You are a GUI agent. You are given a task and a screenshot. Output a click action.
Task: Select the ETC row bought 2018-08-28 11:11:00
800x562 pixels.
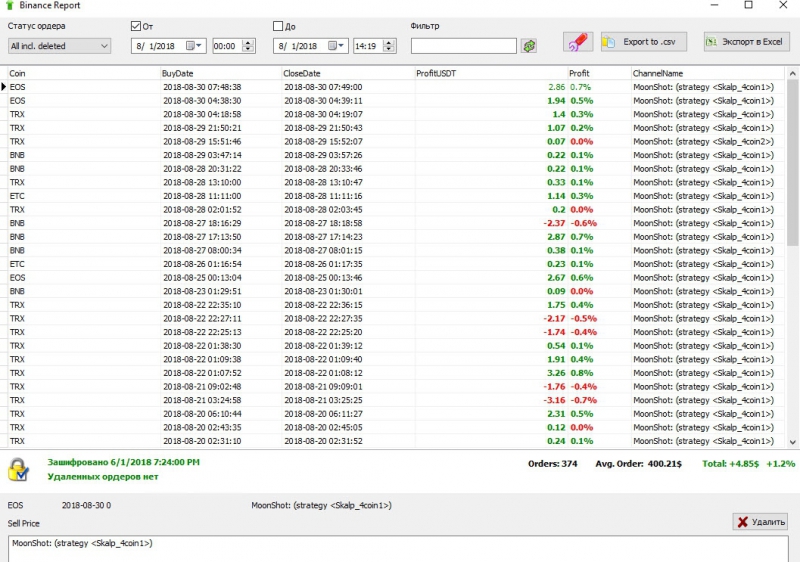[396, 196]
